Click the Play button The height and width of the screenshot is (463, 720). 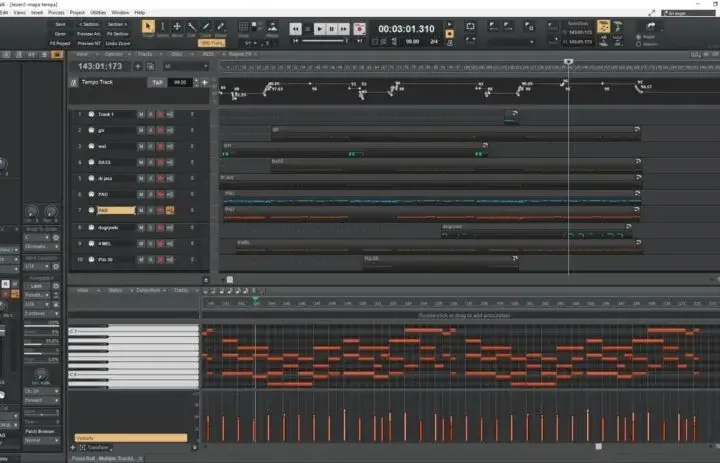(x=320, y=29)
